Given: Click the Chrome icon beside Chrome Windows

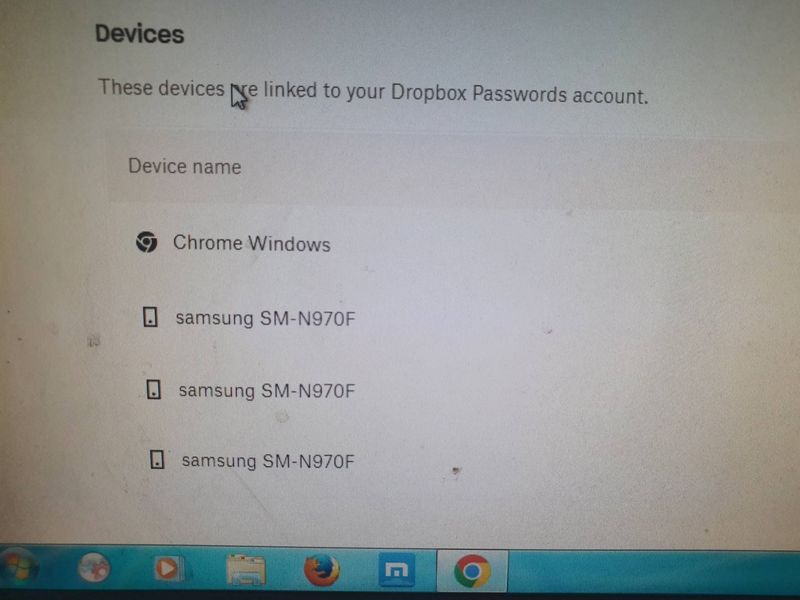Looking at the screenshot, I should (146, 242).
